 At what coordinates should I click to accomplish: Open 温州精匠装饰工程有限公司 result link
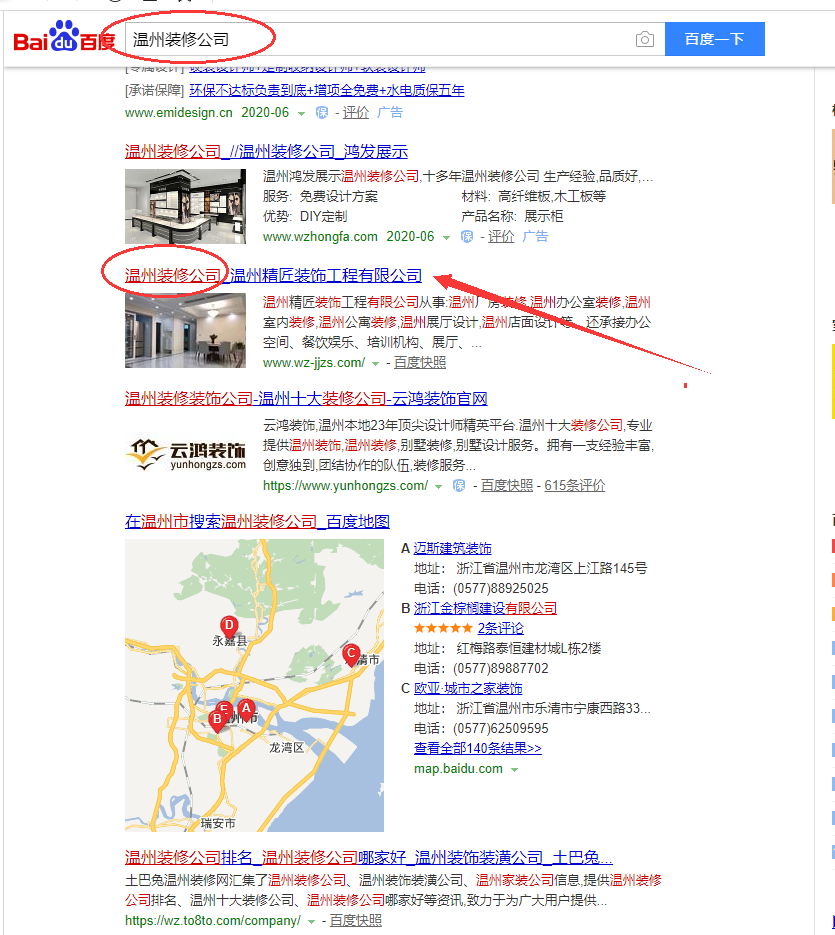click(326, 276)
